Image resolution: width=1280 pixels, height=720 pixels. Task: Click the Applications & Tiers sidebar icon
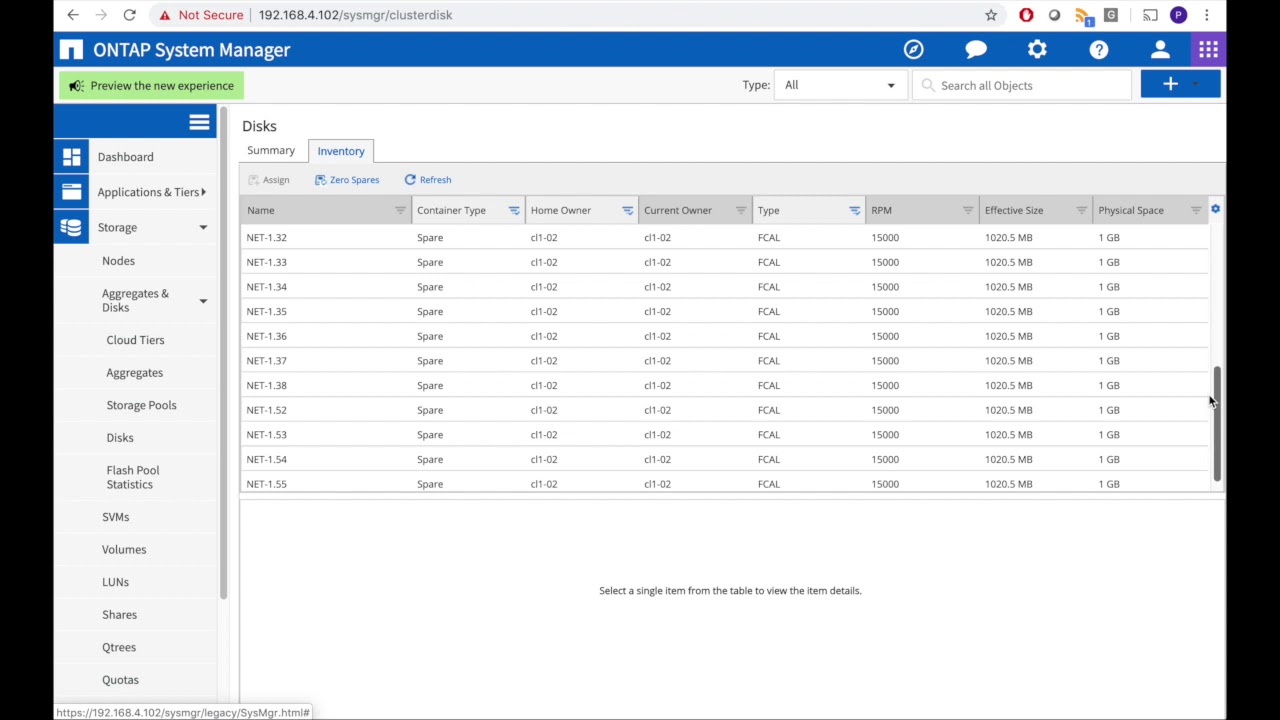[x=71, y=192]
